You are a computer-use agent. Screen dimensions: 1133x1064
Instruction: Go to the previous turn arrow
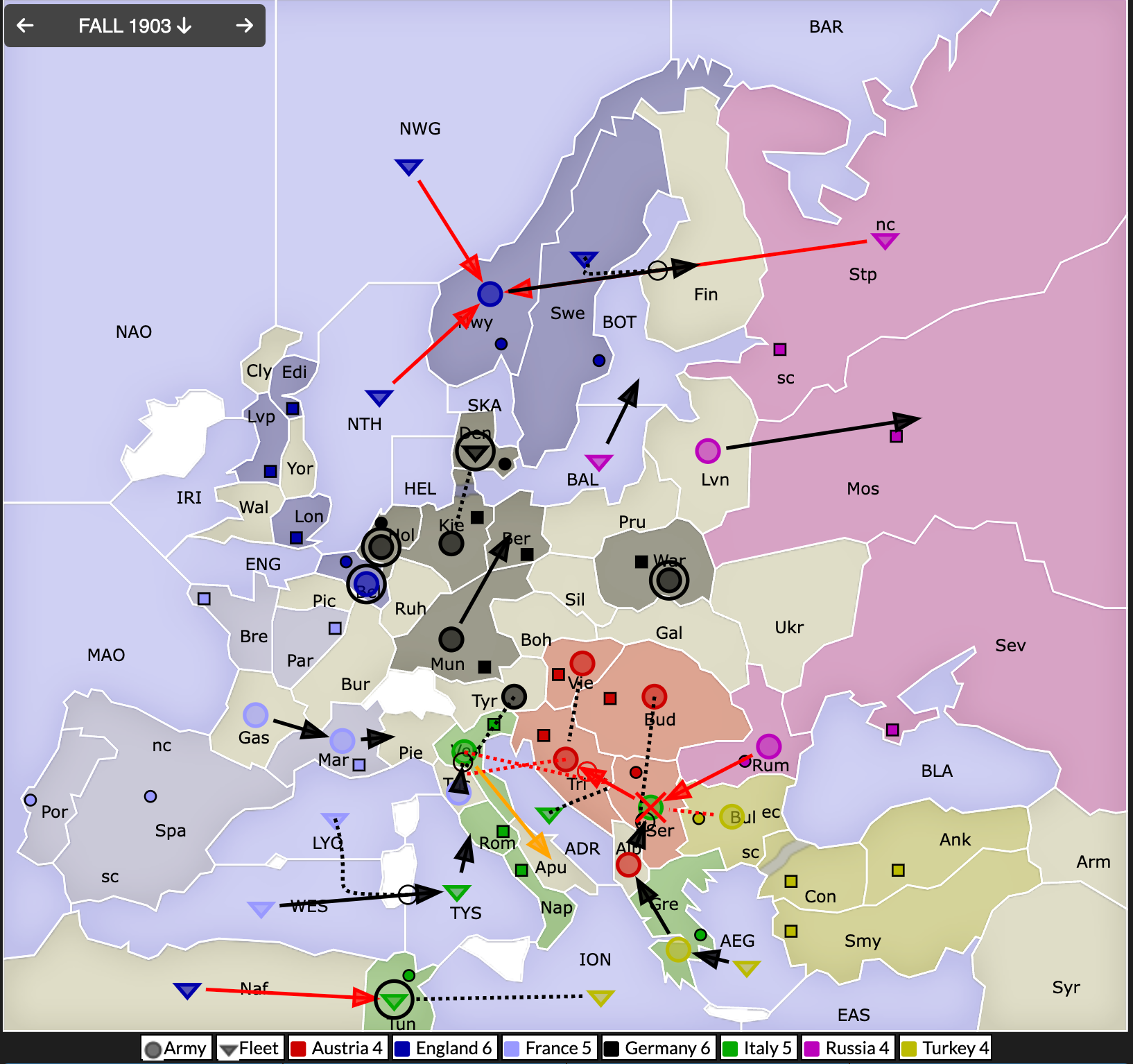pos(26,26)
